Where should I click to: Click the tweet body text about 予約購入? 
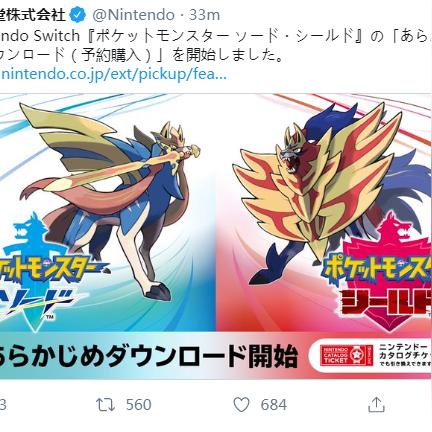pos(142,55)
